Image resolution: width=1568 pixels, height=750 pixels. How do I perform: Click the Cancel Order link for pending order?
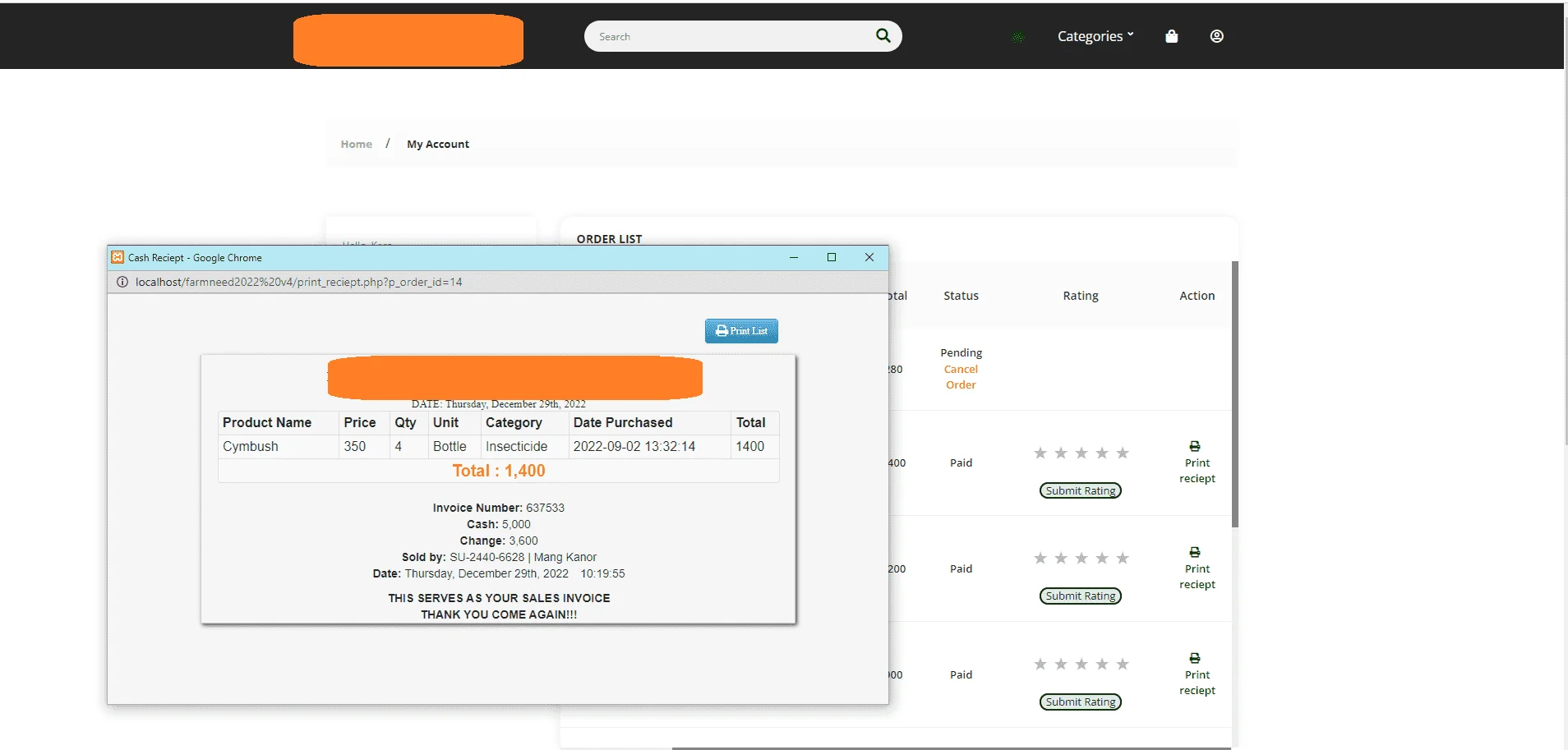[x=961, y=377]
